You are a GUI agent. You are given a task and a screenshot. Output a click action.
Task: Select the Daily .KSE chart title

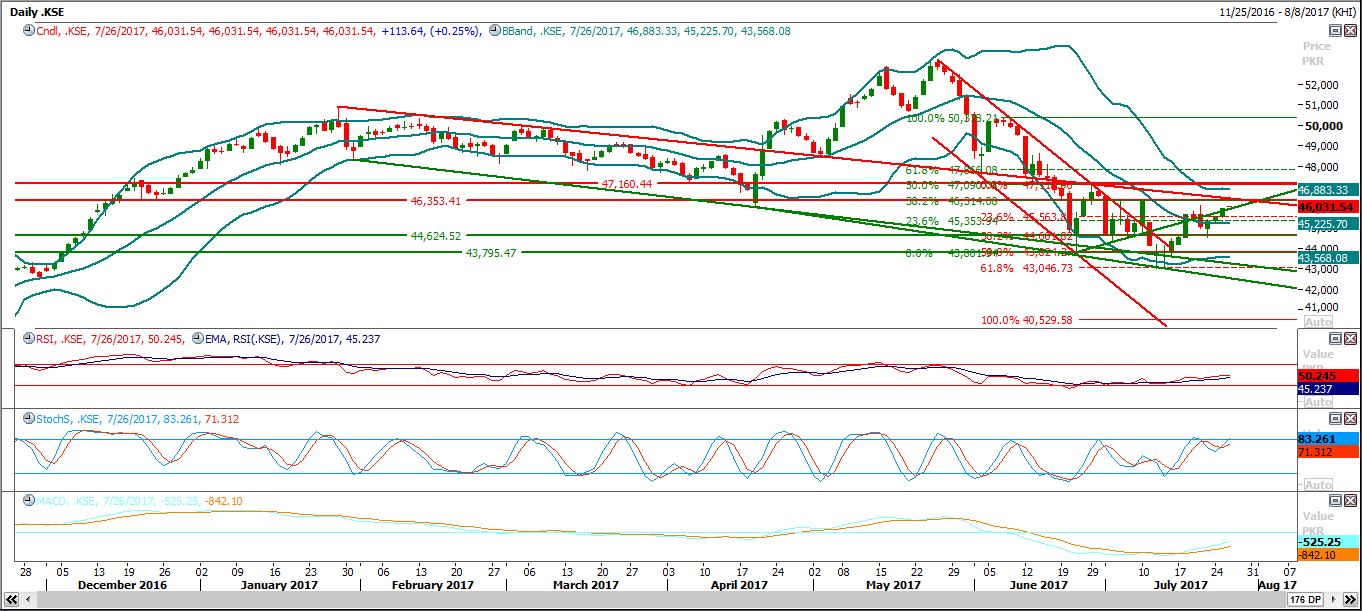click(x=36, y=12)
